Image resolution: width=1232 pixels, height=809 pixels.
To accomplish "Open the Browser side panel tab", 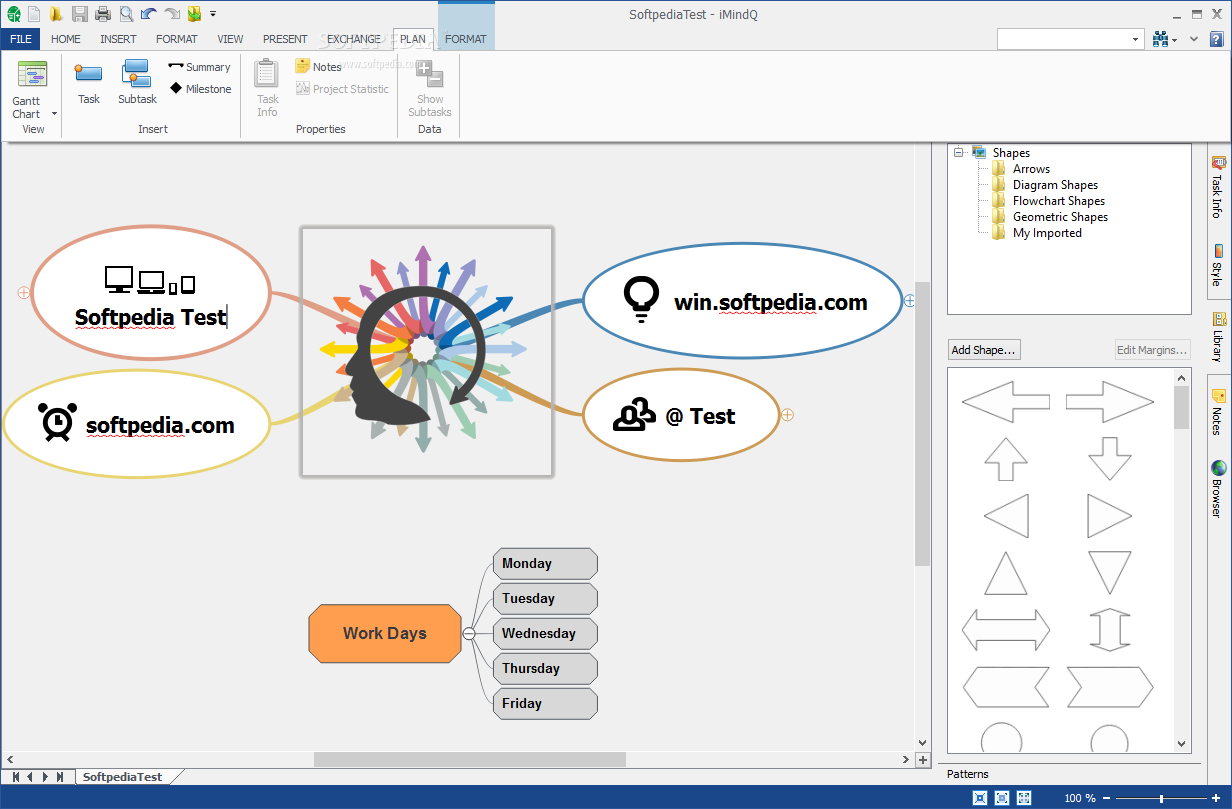I will [1217, 489].
